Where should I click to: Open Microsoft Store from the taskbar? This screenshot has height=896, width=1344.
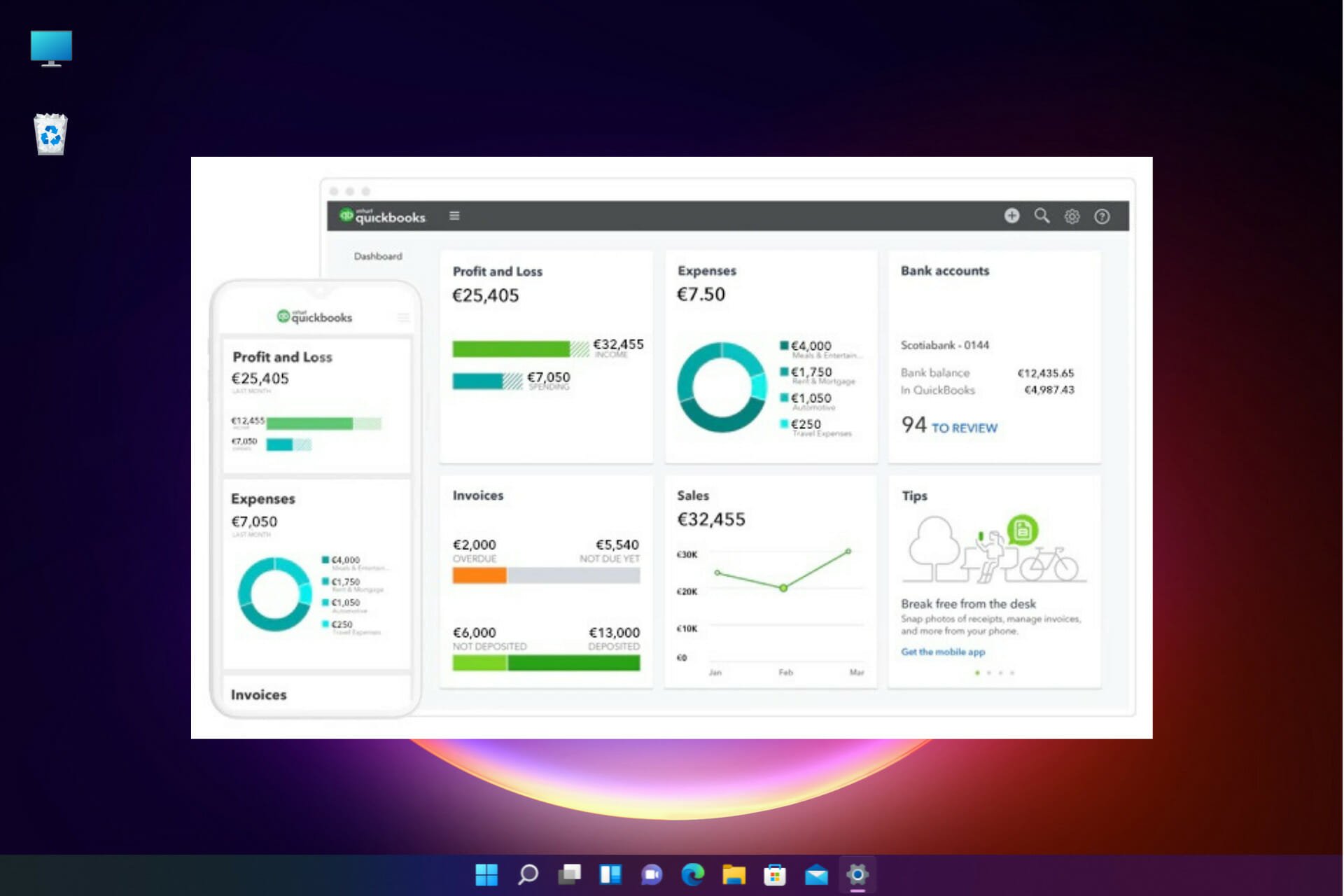click(775, 874)
